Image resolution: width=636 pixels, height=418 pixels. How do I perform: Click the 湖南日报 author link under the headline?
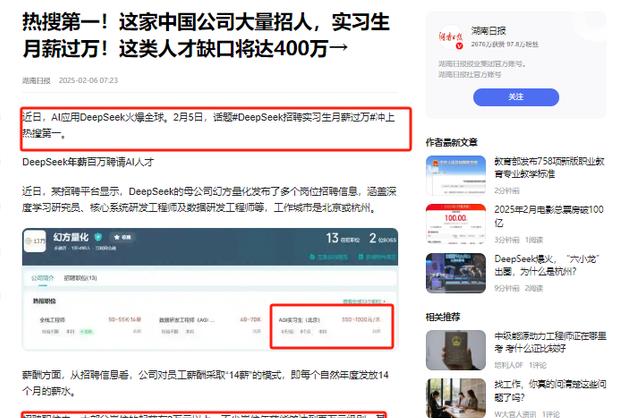(37, 80)
